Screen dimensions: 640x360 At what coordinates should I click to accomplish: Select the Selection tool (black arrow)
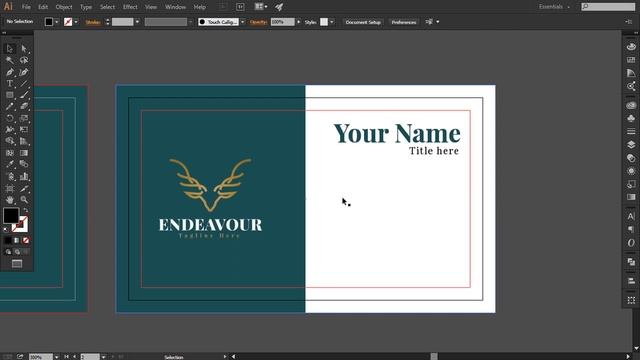pos(10,49)
